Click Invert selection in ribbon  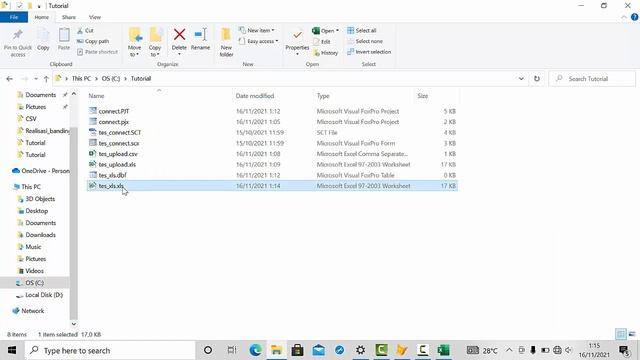369,52
